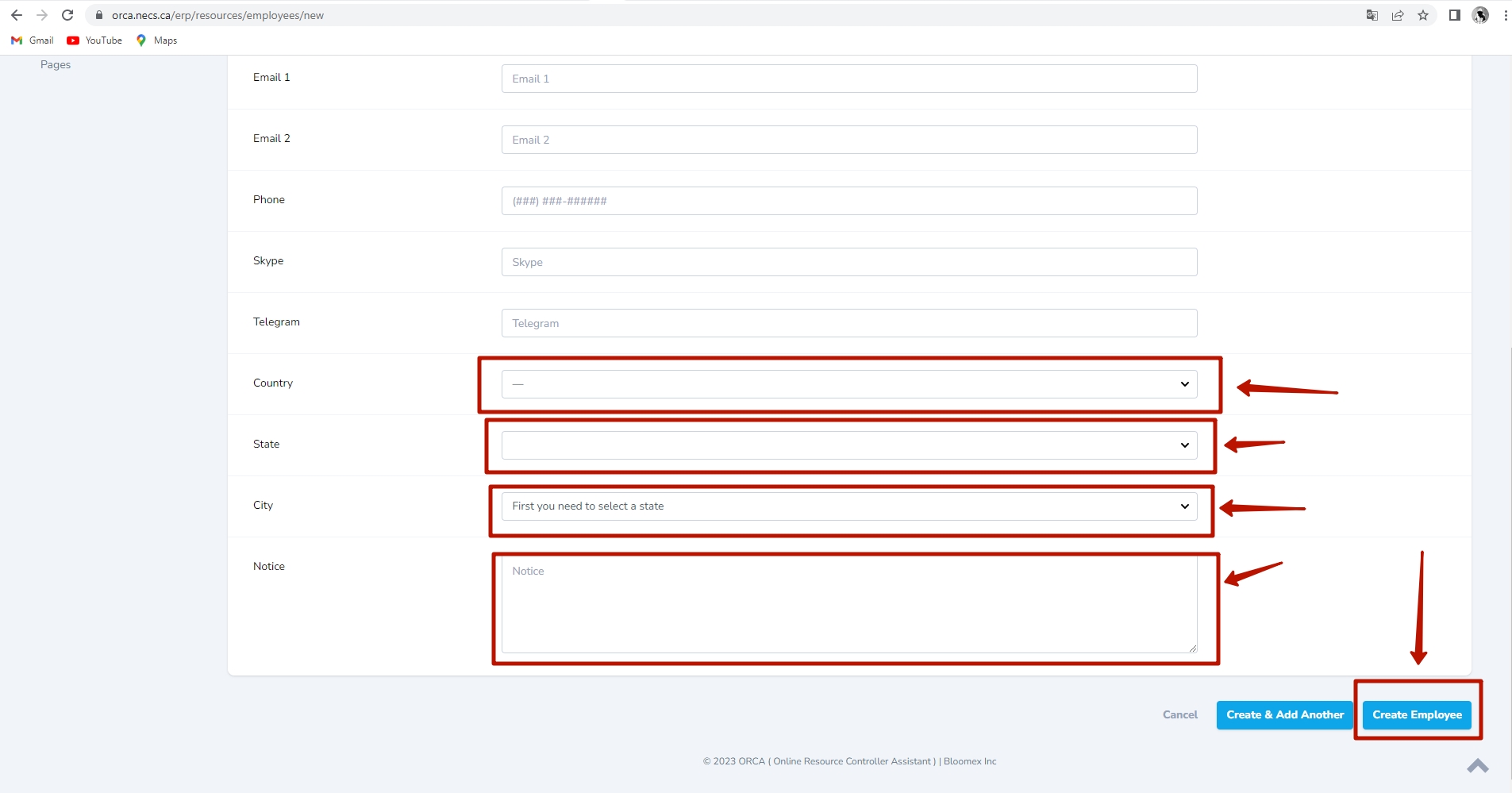1512x793 pixels.
Task: Jump back to top with chevron arrow
Action: [1477, 766]
